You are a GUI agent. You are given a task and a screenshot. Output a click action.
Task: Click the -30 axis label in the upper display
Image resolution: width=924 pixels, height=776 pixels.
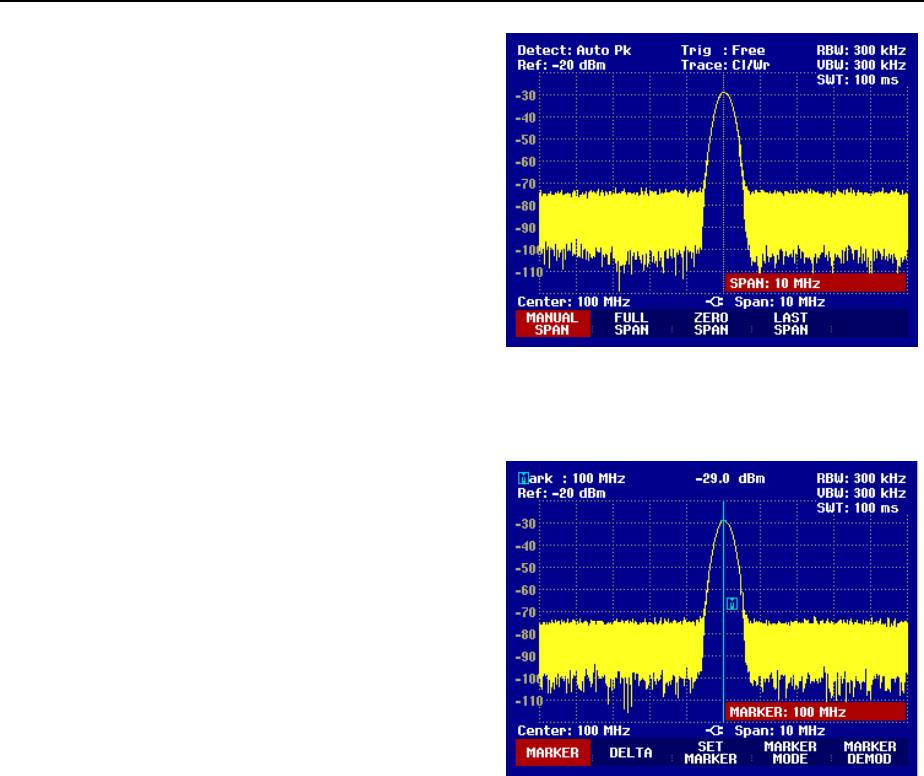526,96
